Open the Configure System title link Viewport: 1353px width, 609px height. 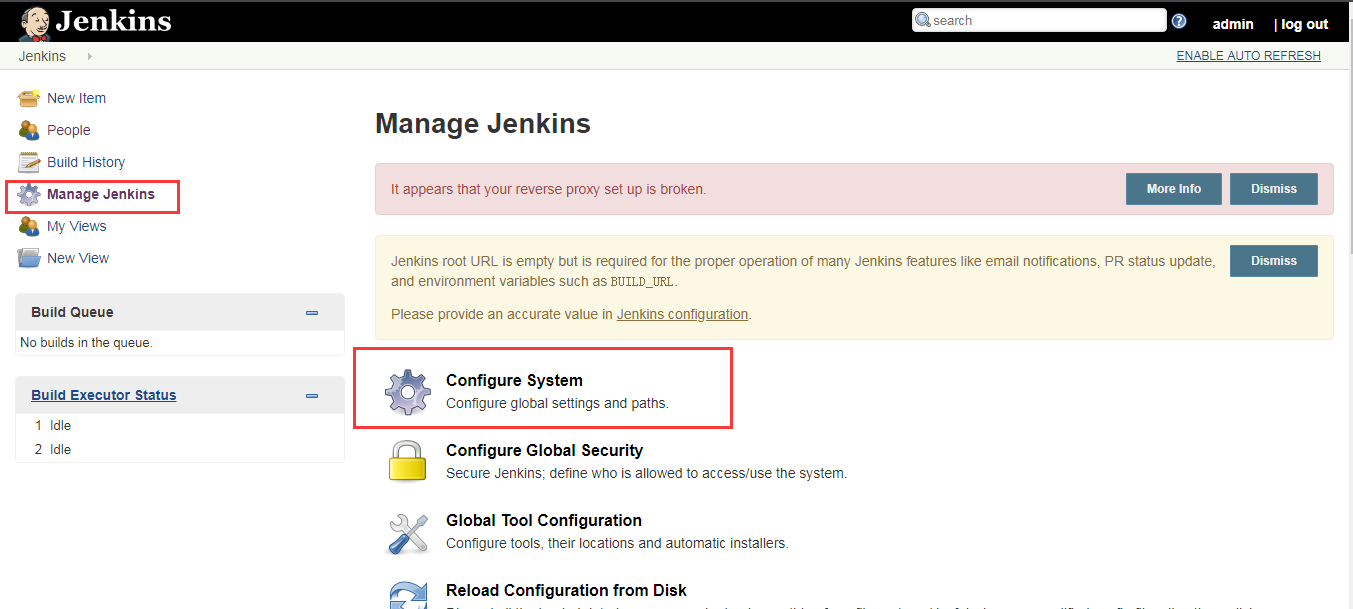coord(514,380)
